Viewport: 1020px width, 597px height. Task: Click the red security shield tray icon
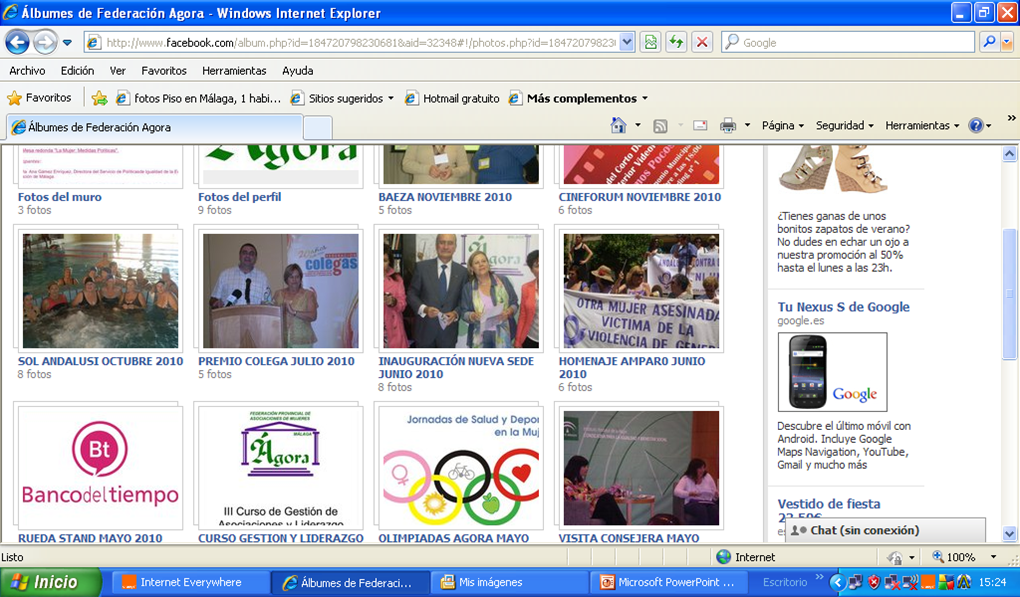874,583
